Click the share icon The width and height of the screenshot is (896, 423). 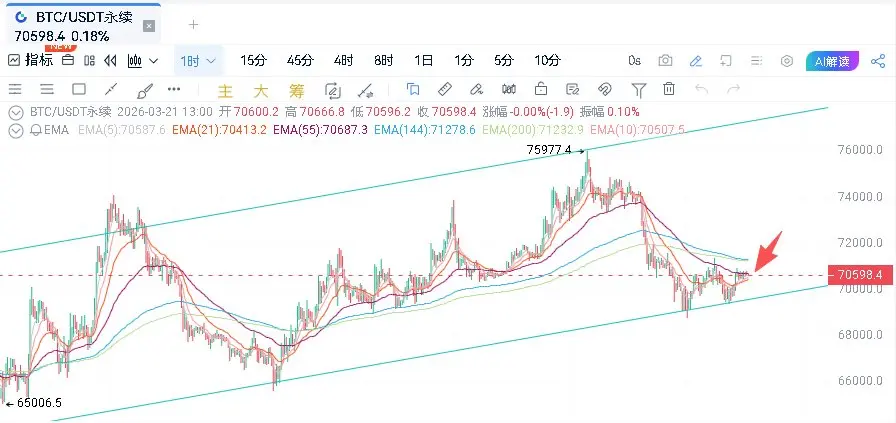[878, 61]
